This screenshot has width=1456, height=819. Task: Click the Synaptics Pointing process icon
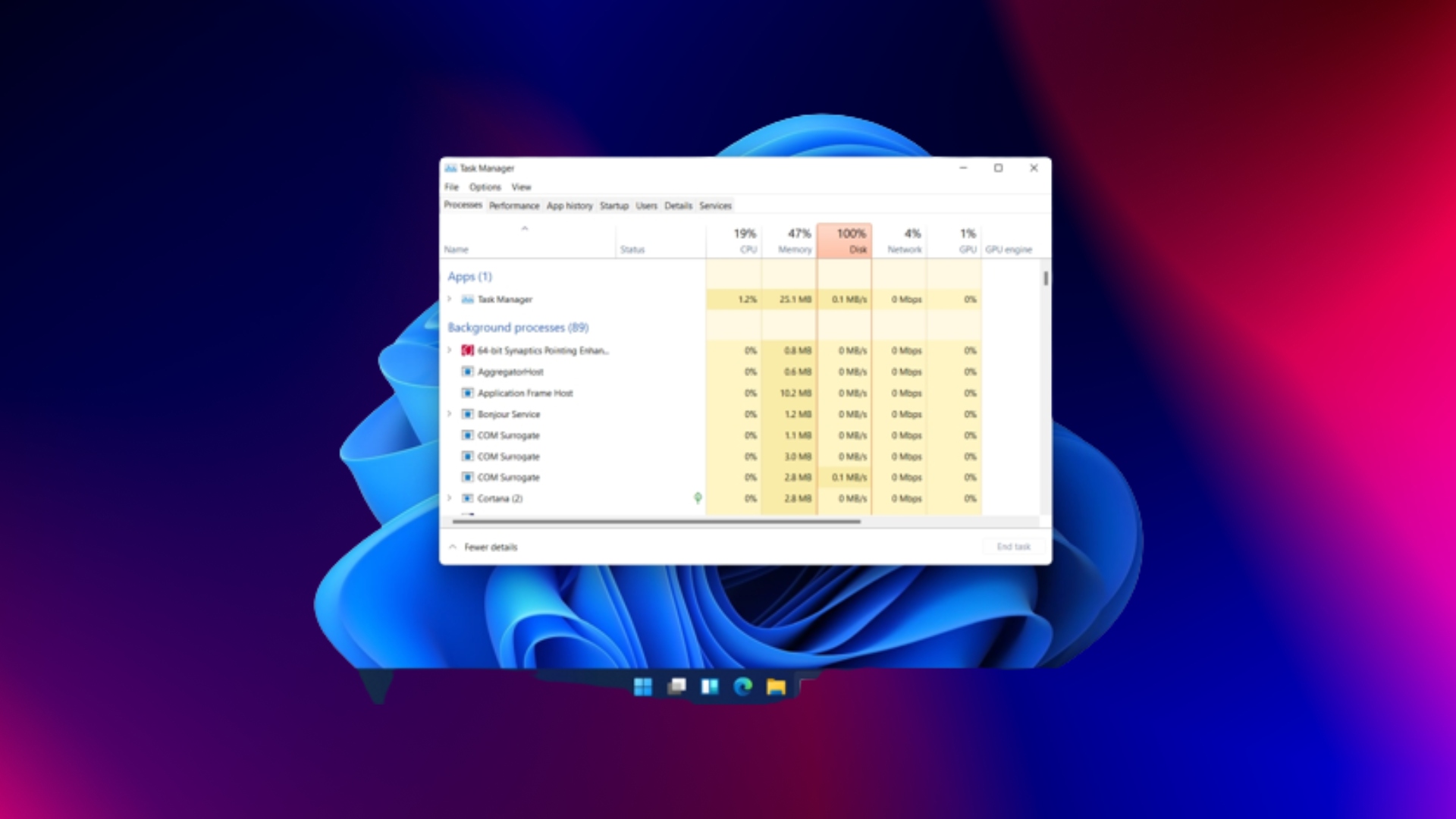tap(468, 350)
